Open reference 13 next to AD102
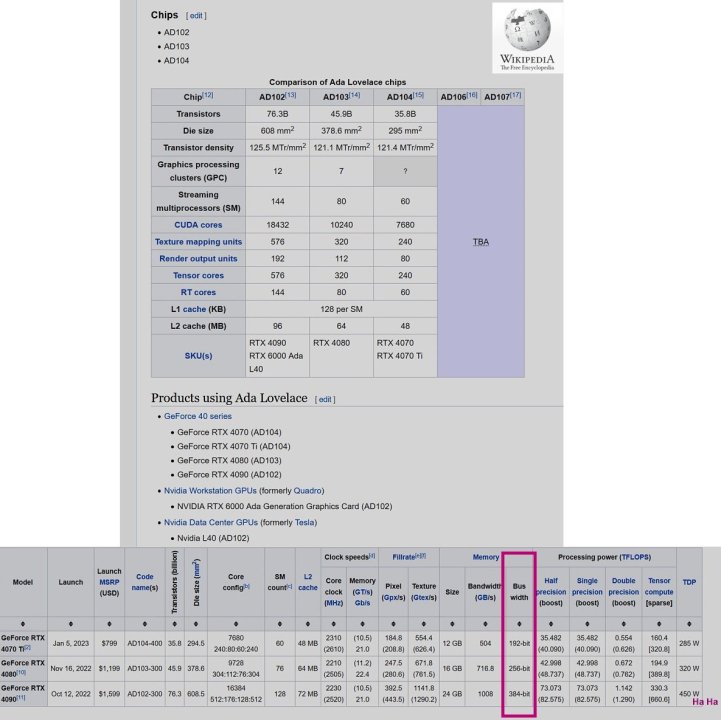Screen dimensions: 721x720 (x=291, y=95)
